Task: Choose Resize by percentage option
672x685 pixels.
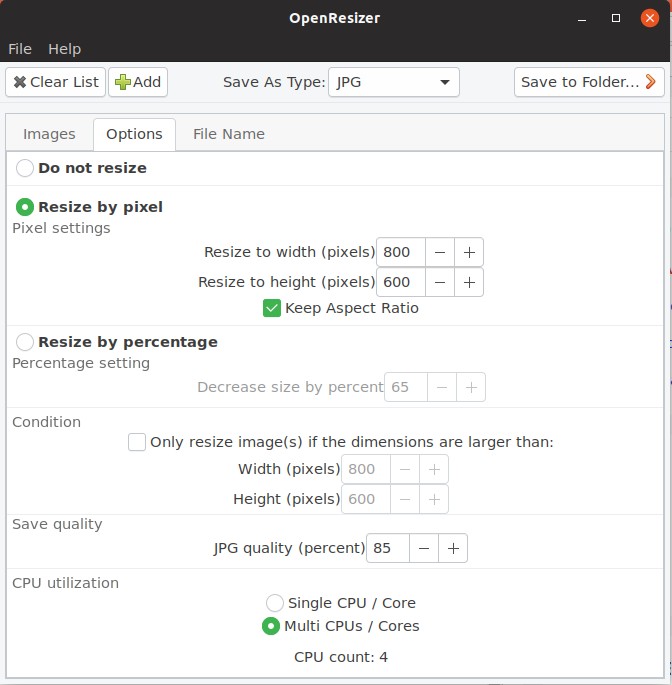Action: (25, 342)
